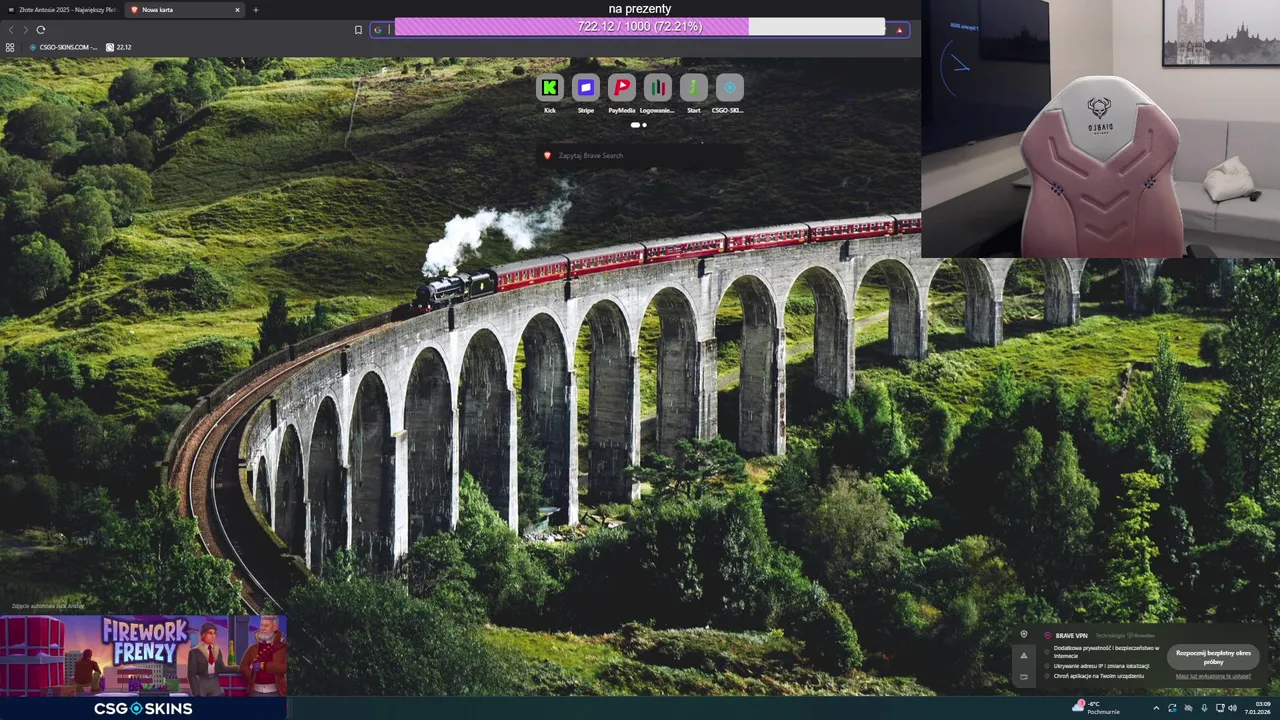Open the weather widget on taskbar
1280x720 pixels.
(1095, 708)
